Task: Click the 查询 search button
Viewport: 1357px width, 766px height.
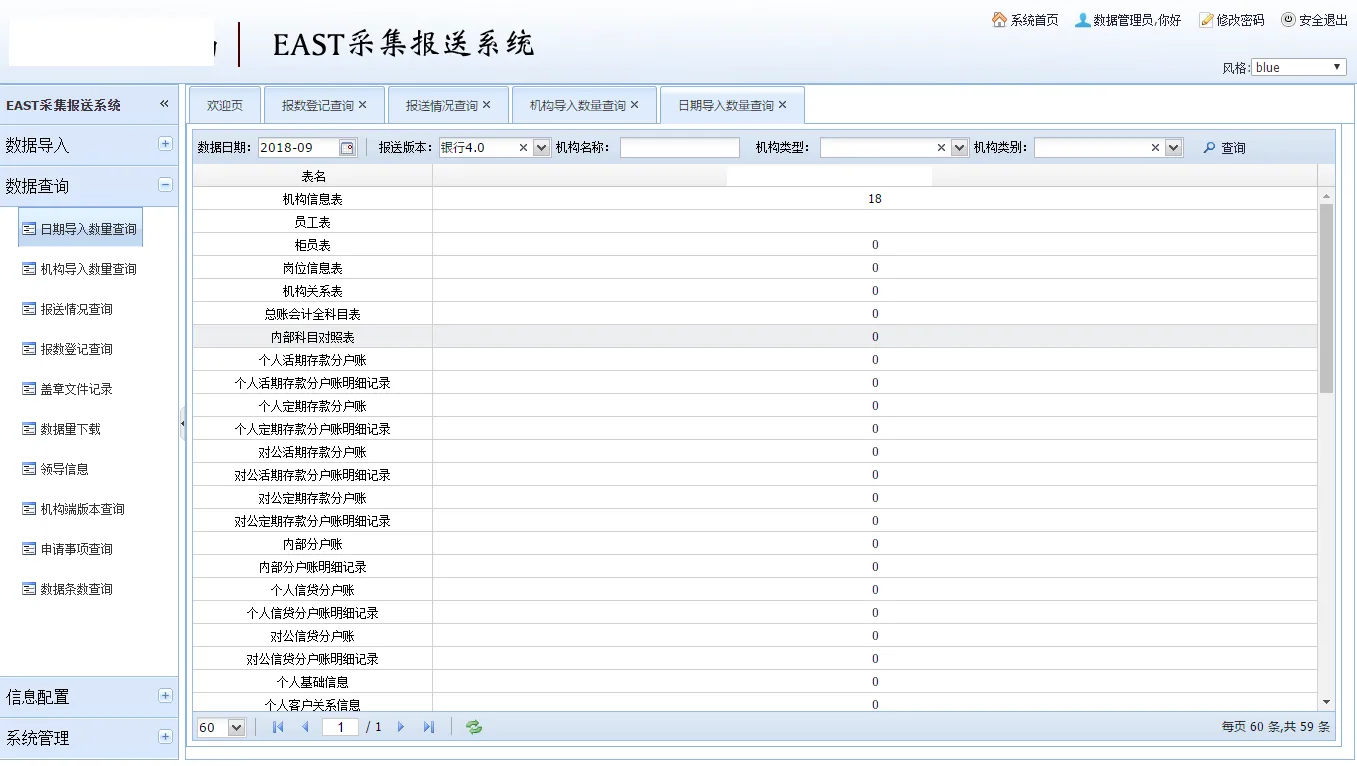Action: (x=1224, y=148)
